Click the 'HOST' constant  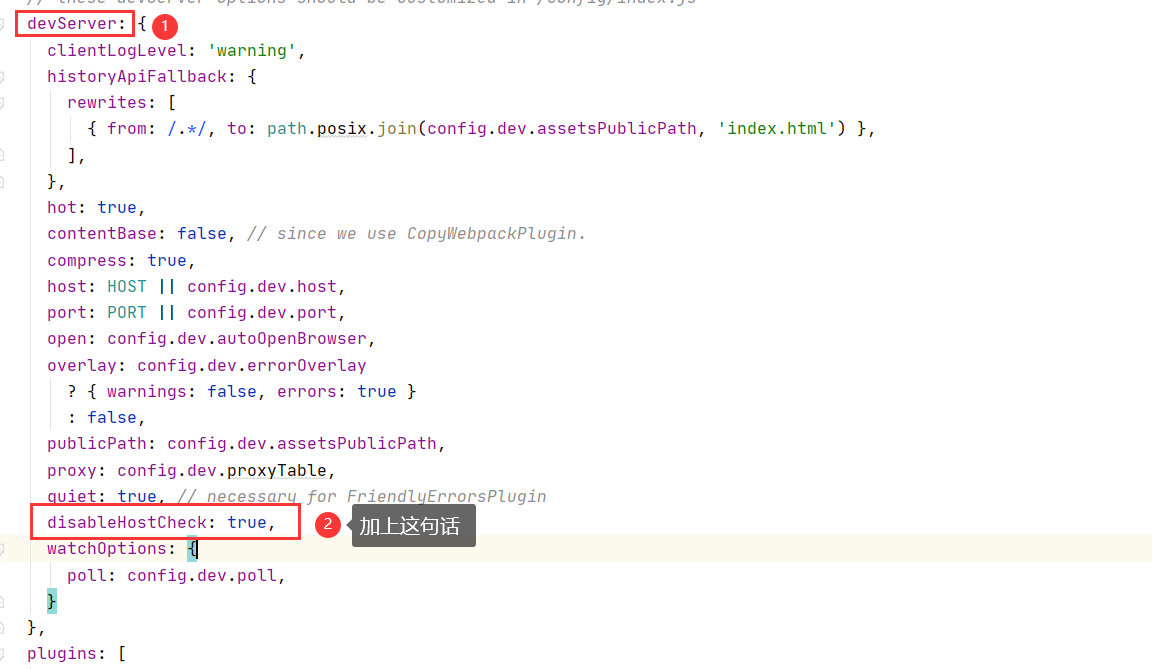[126, 286]
